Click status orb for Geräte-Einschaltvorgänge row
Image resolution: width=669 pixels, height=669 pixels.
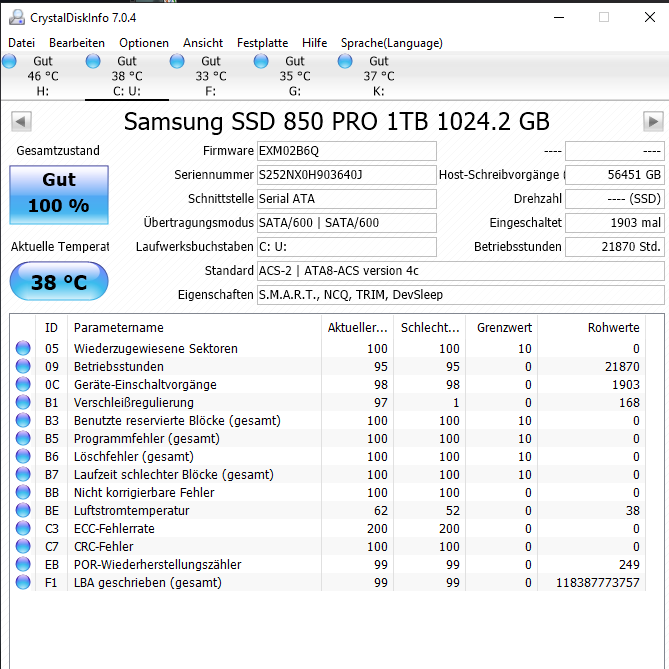coord(23,384)
